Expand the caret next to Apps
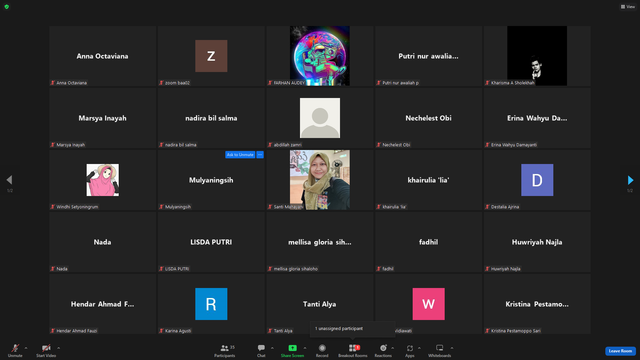The height and width of the screenshot is (360, 640). (419, 348)
